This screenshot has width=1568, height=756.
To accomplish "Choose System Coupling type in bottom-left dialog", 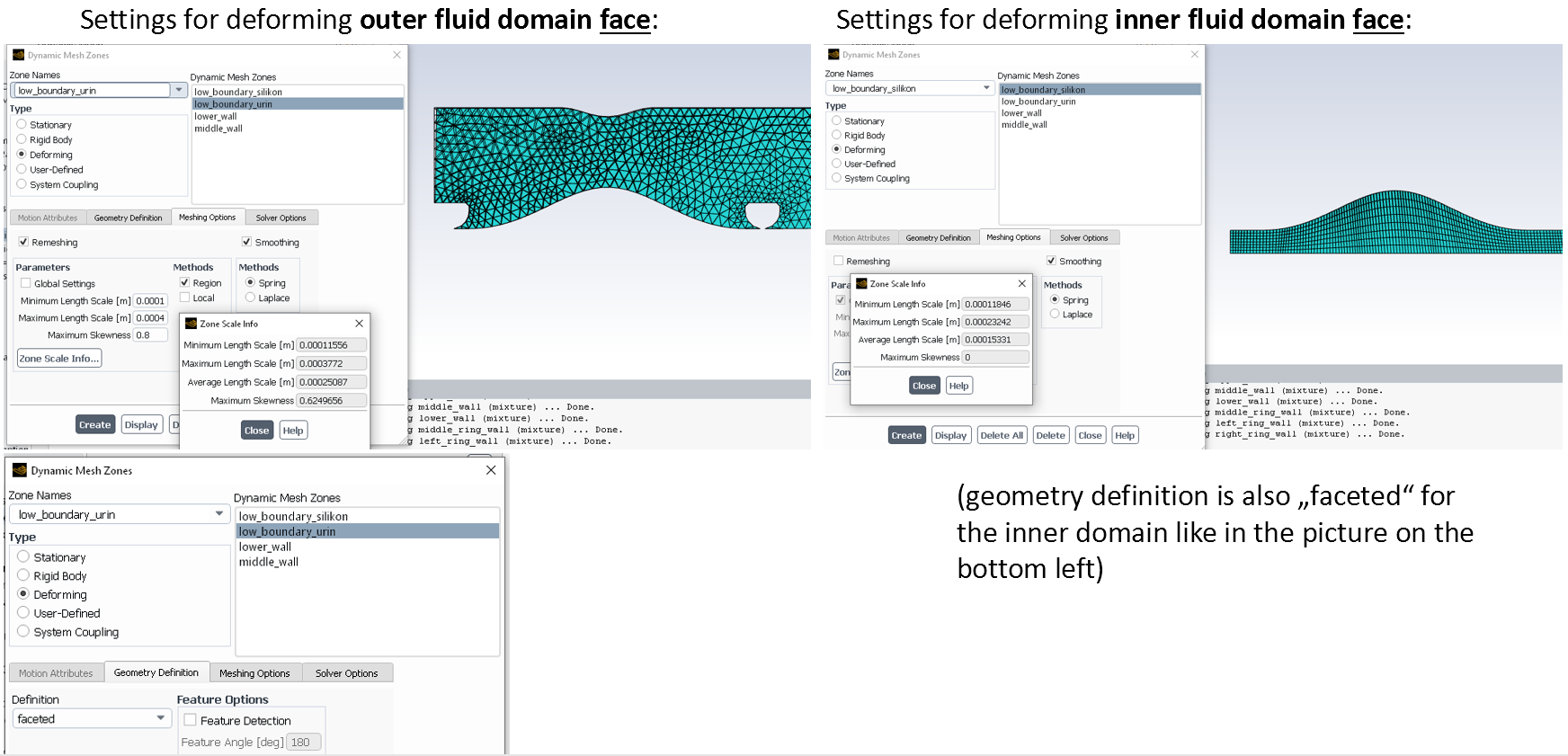I will (x=23, y=631).
